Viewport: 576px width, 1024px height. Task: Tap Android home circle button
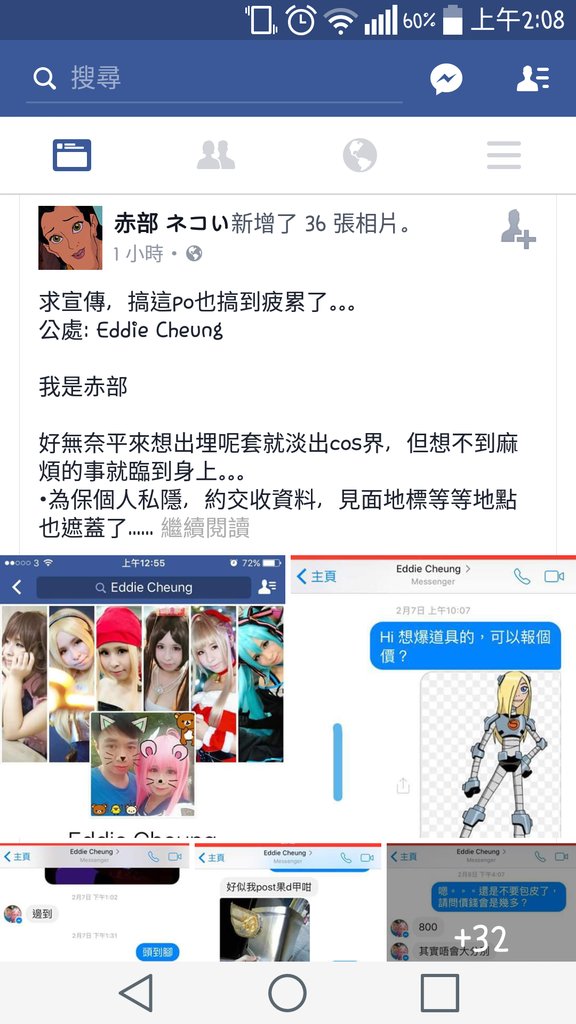pyautogui.click(x=287, y=993)
